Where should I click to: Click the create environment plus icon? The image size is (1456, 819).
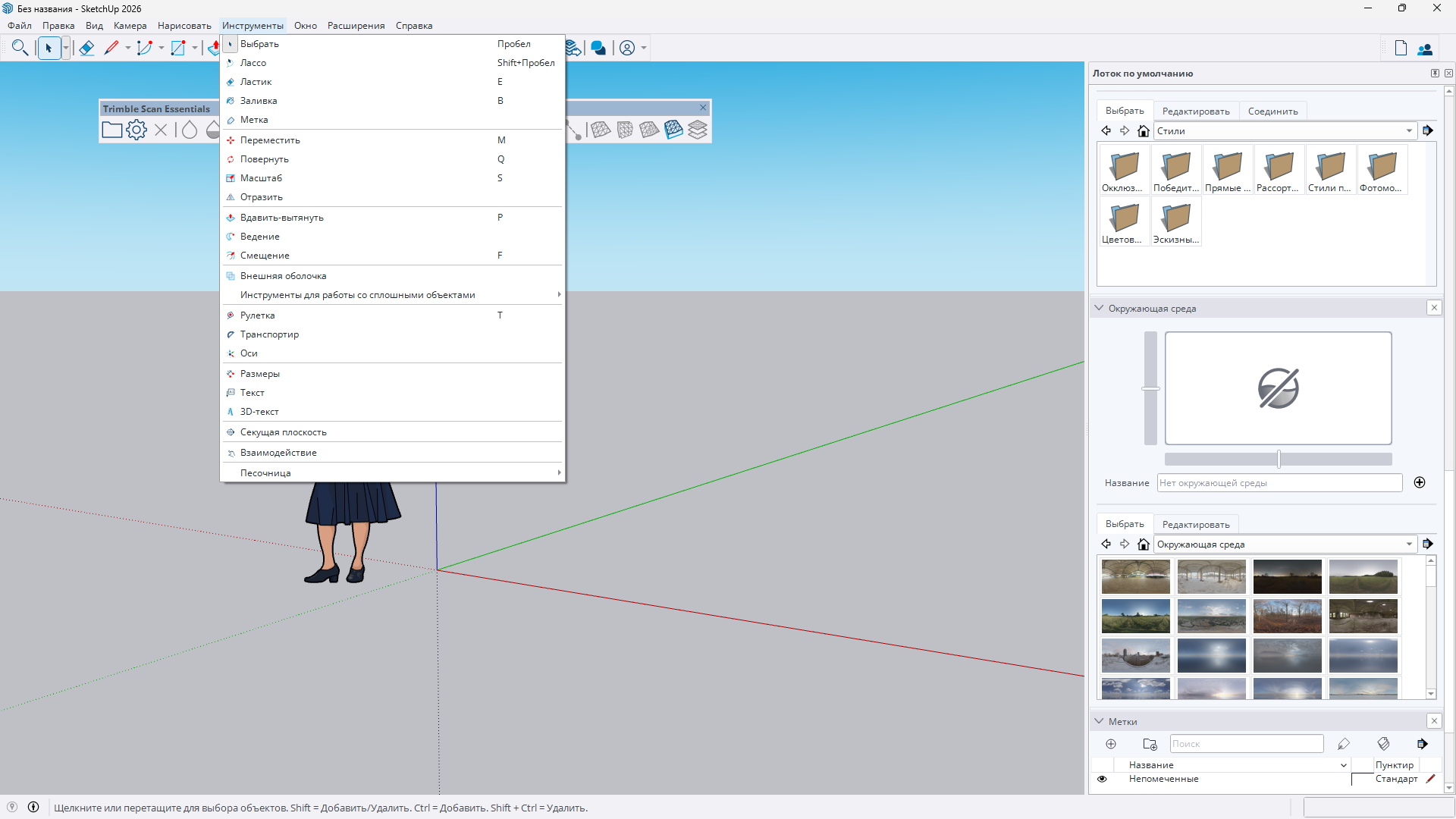tap(1420, 482)
